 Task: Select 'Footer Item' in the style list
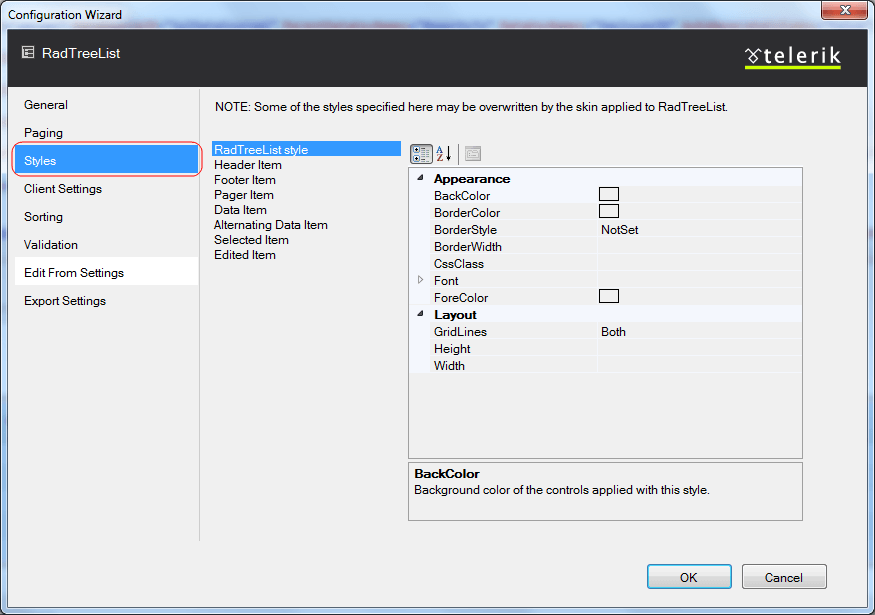[x=306, y=180]
